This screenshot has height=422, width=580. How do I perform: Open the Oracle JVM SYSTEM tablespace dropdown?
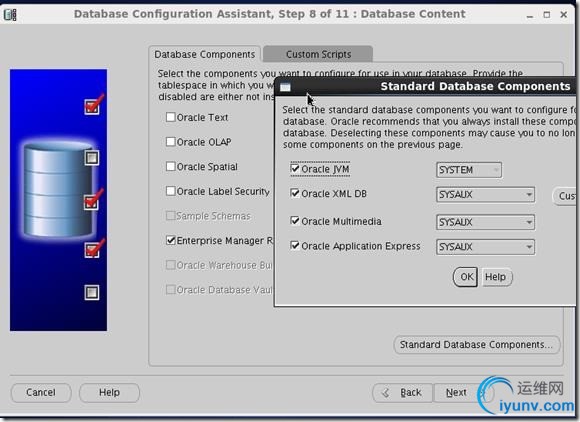coord(469,170)
